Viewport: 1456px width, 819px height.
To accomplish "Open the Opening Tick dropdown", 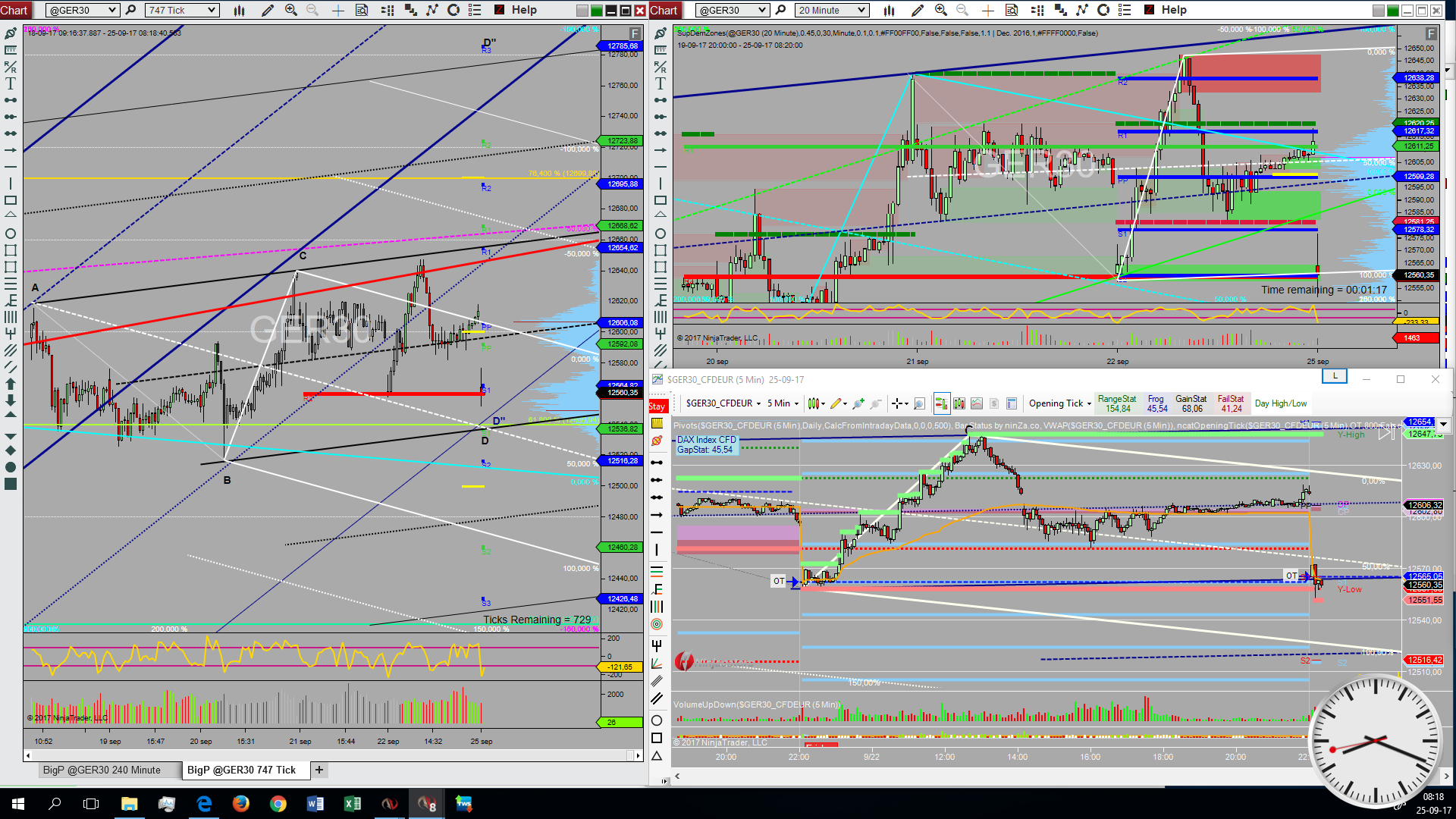I will click(1060, 403).
